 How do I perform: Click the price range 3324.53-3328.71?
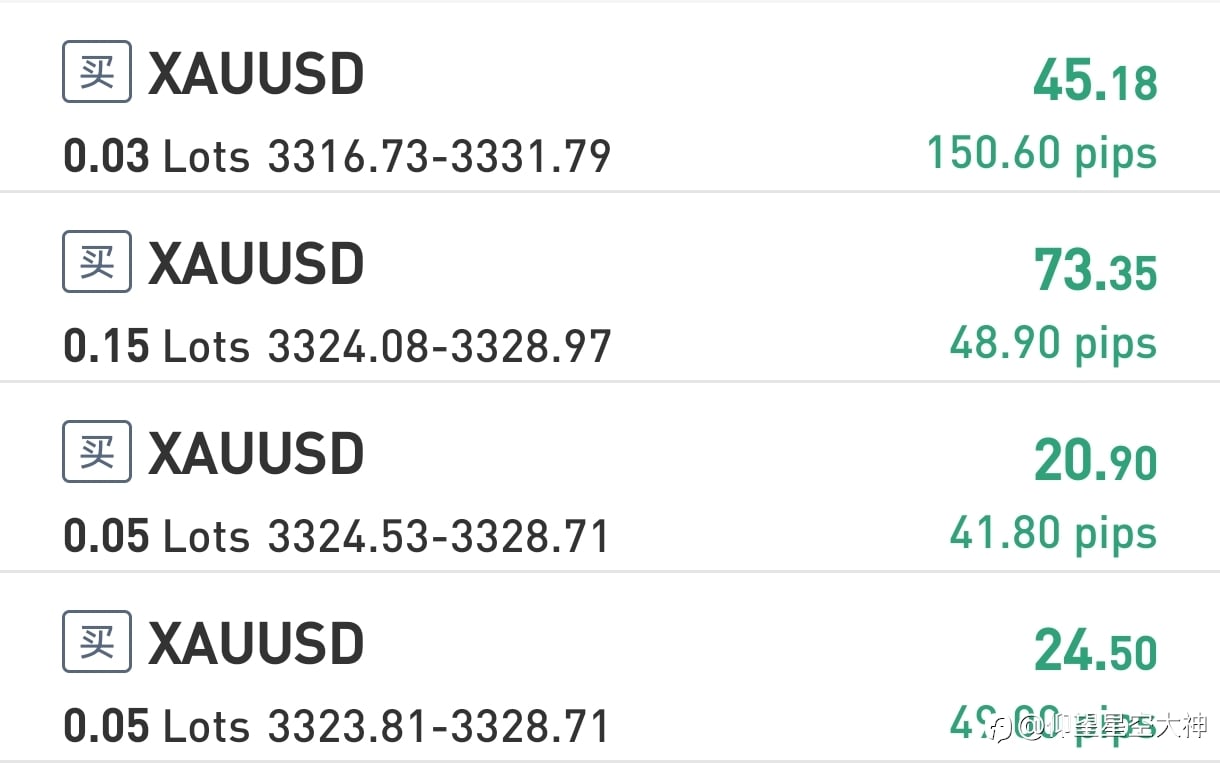click(439, 537)
